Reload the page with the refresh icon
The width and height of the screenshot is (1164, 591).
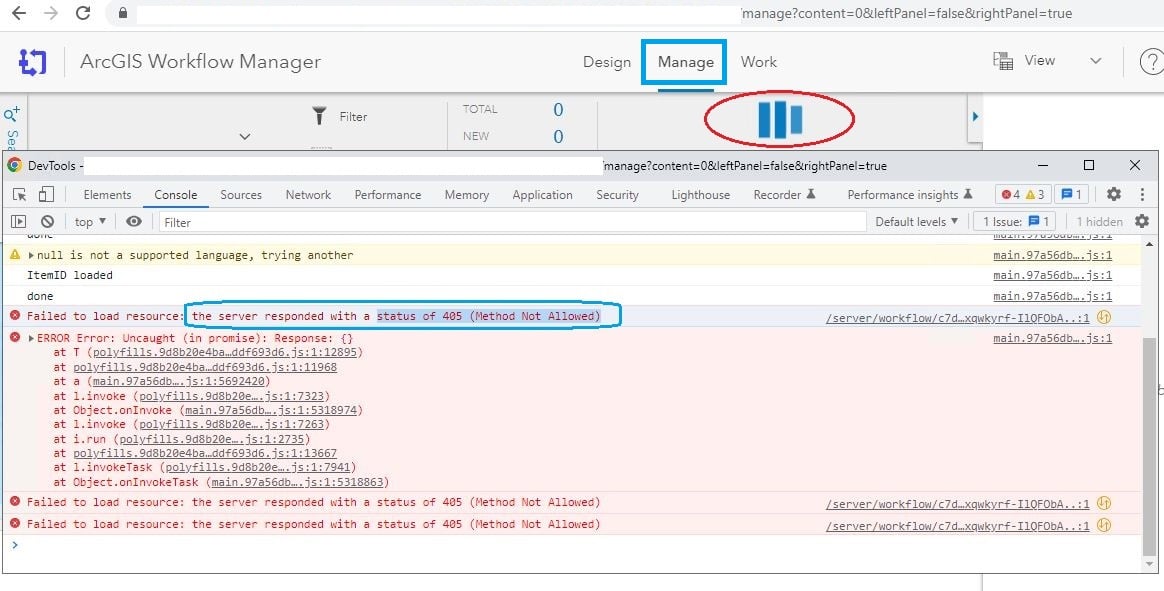(83, 13)
